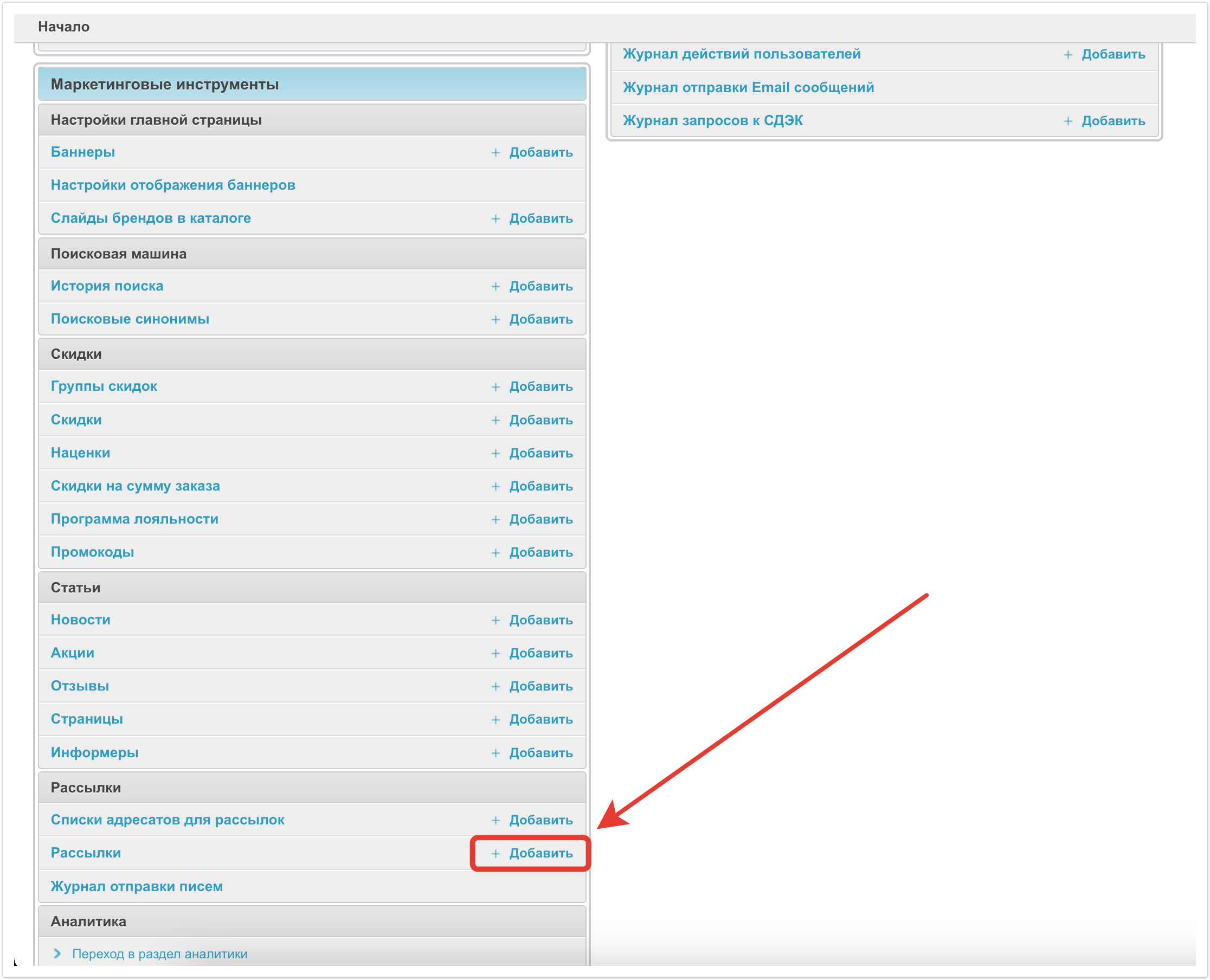Click plus icon beside Журнал запросов к СДЭК
The height and width of the screenshot is (980, 1210).
1068,121
